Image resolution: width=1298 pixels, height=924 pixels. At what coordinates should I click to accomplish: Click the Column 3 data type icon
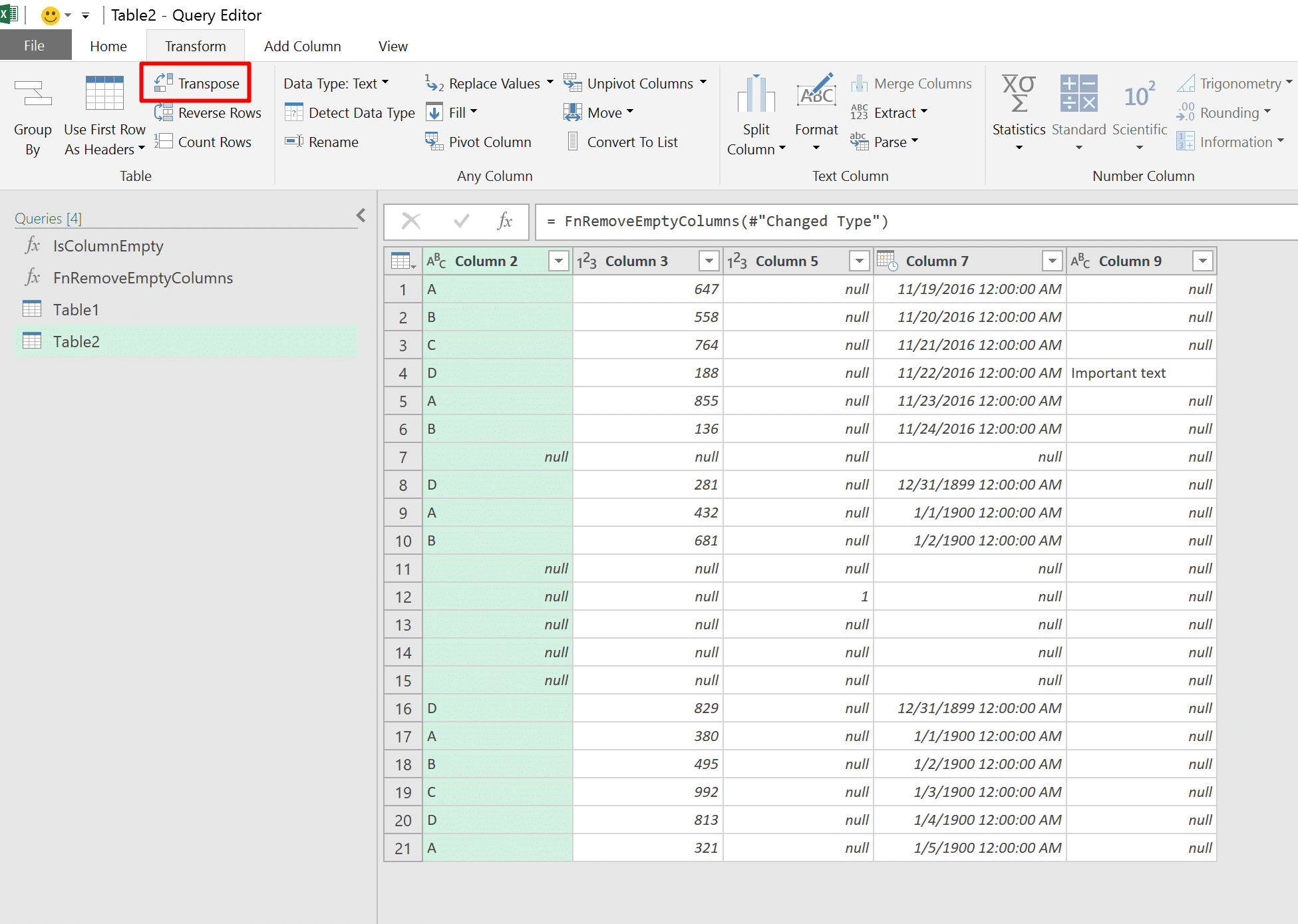pos(587,261)
